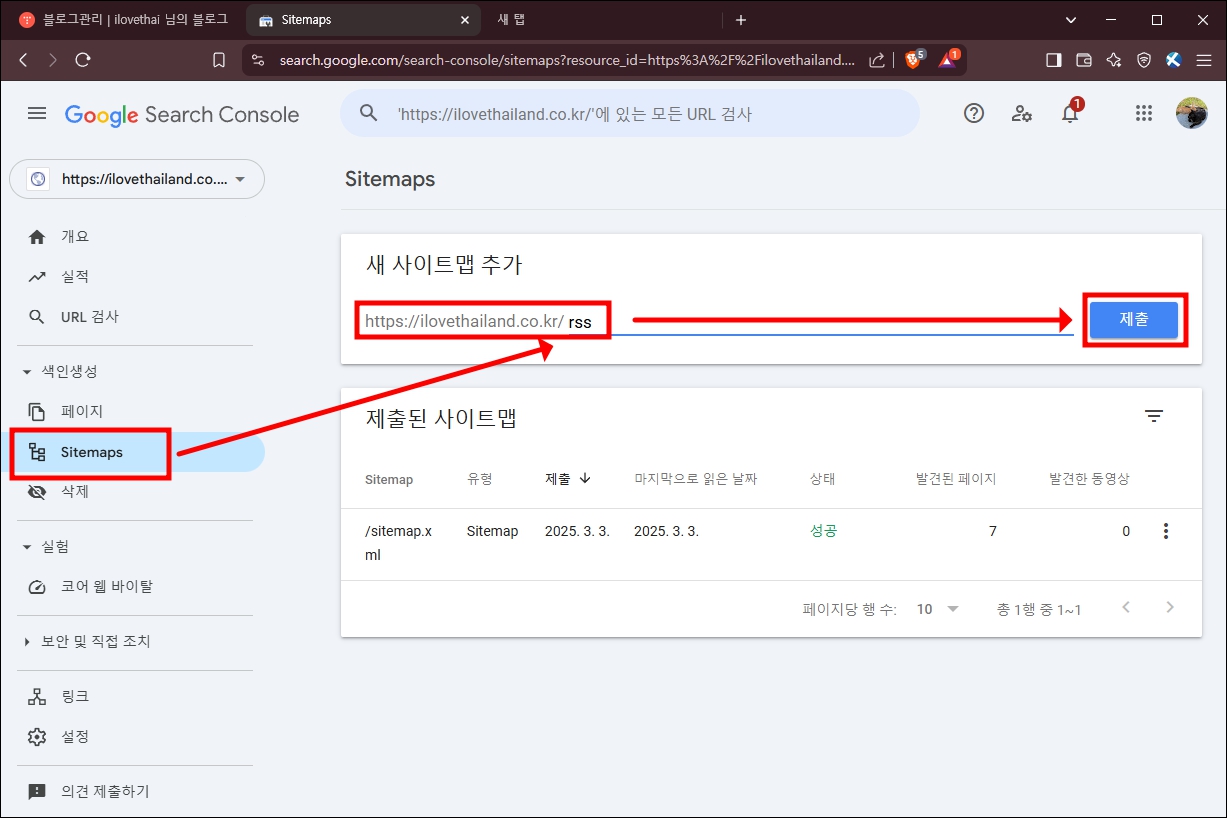Open Brave Shields icon
The width and height of the screenshot is (1227, 818).
914,59
